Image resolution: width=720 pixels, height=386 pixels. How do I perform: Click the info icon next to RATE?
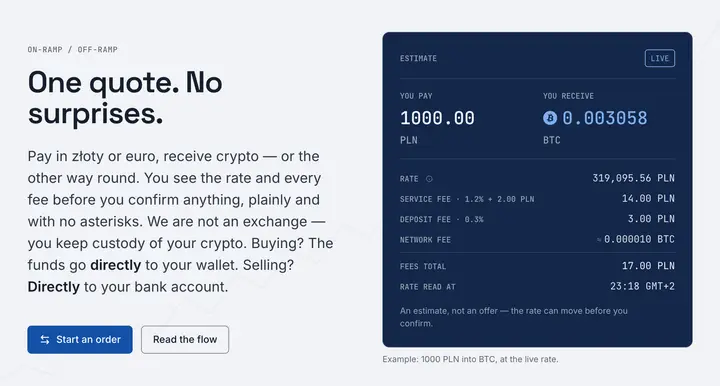(x=429, y=179)
